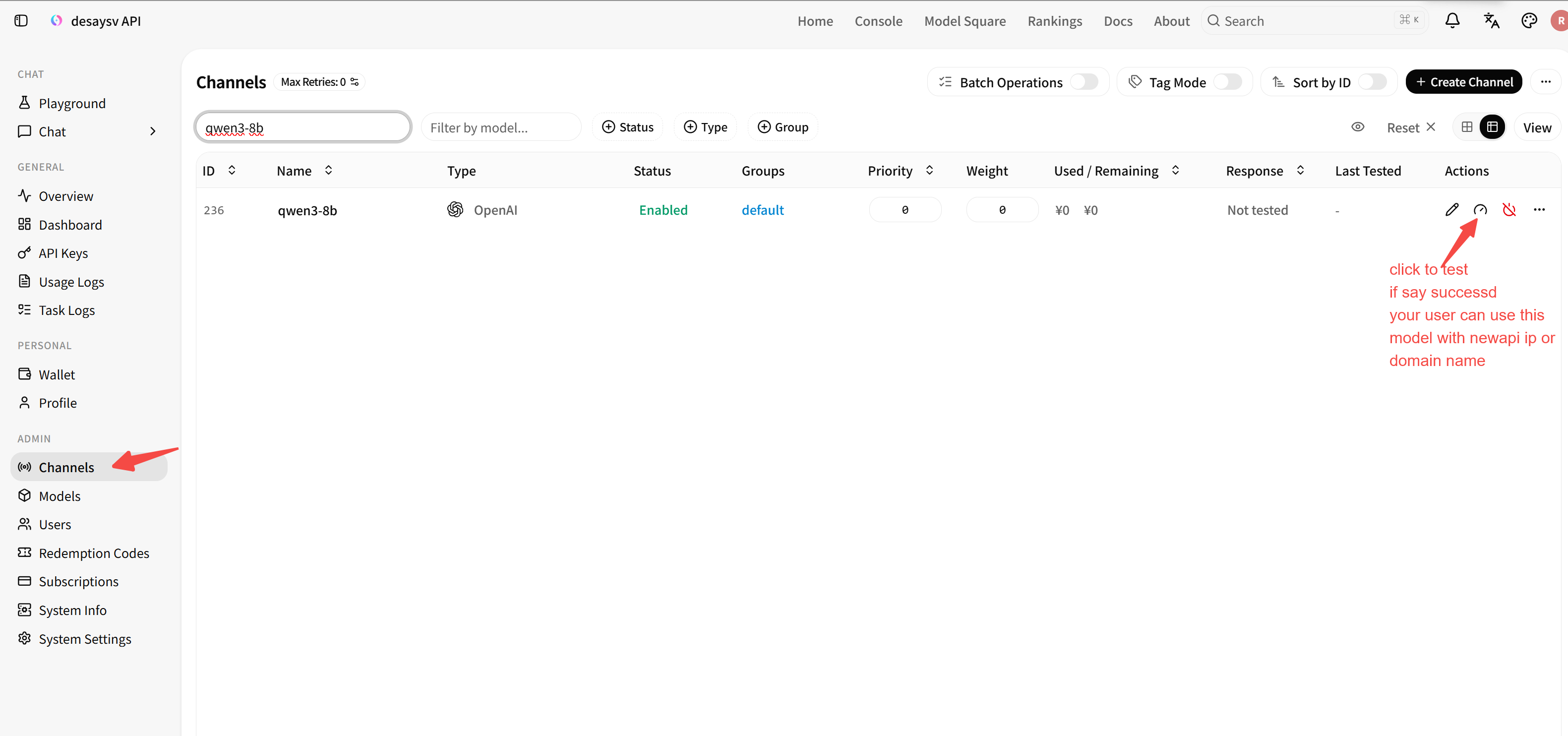Open the Group filter dropdown
1568x736 pixels.
pyautogui.click(x=783, y=127)
